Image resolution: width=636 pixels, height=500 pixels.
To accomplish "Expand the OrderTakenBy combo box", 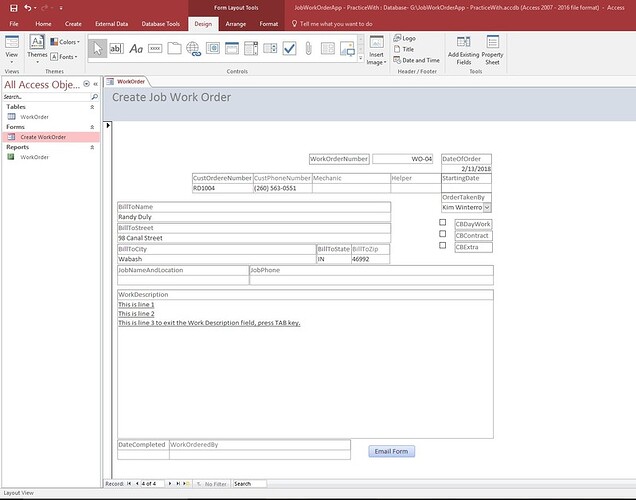I will tap(487, 207).
